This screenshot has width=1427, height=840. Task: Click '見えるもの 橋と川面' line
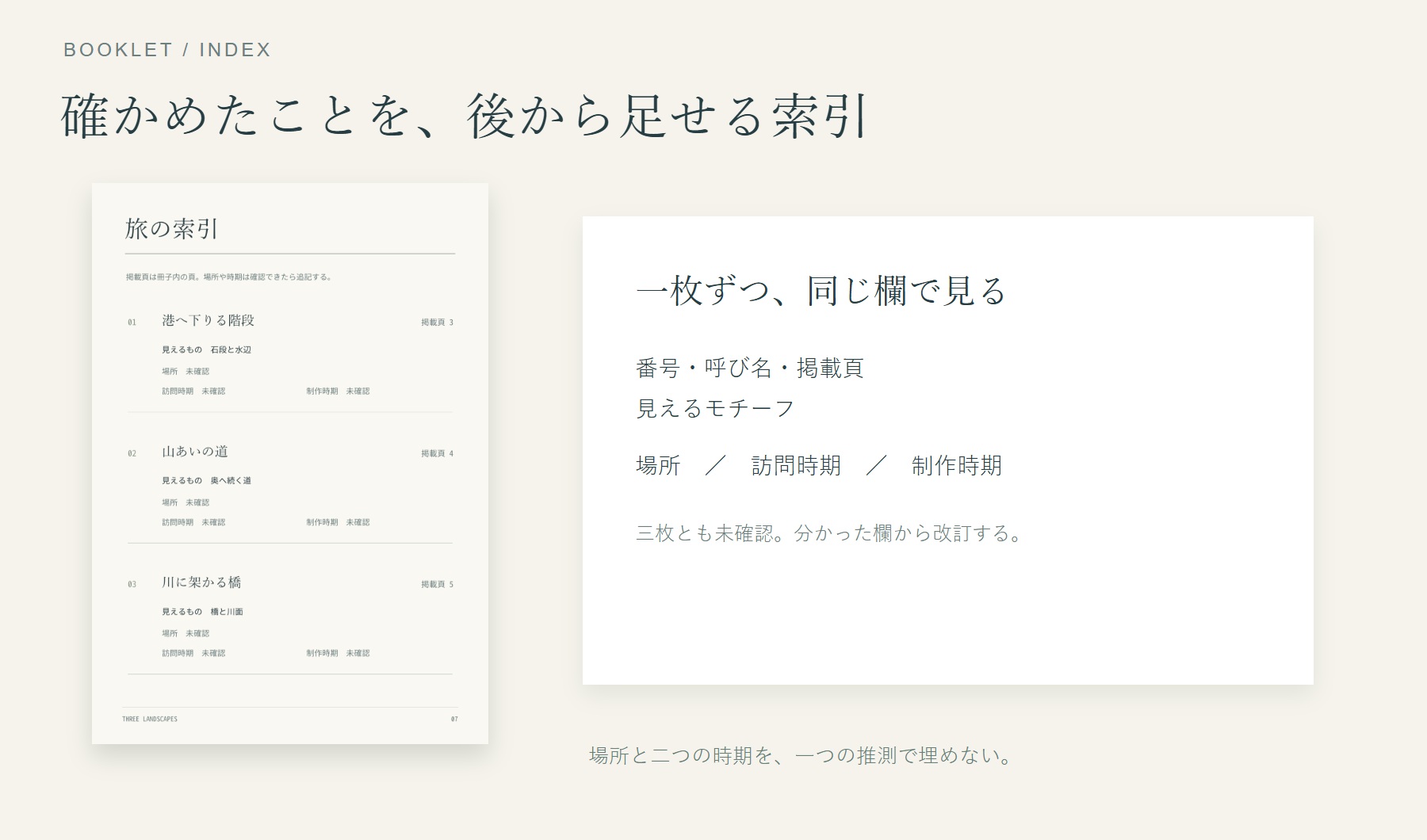pos(203,612)
